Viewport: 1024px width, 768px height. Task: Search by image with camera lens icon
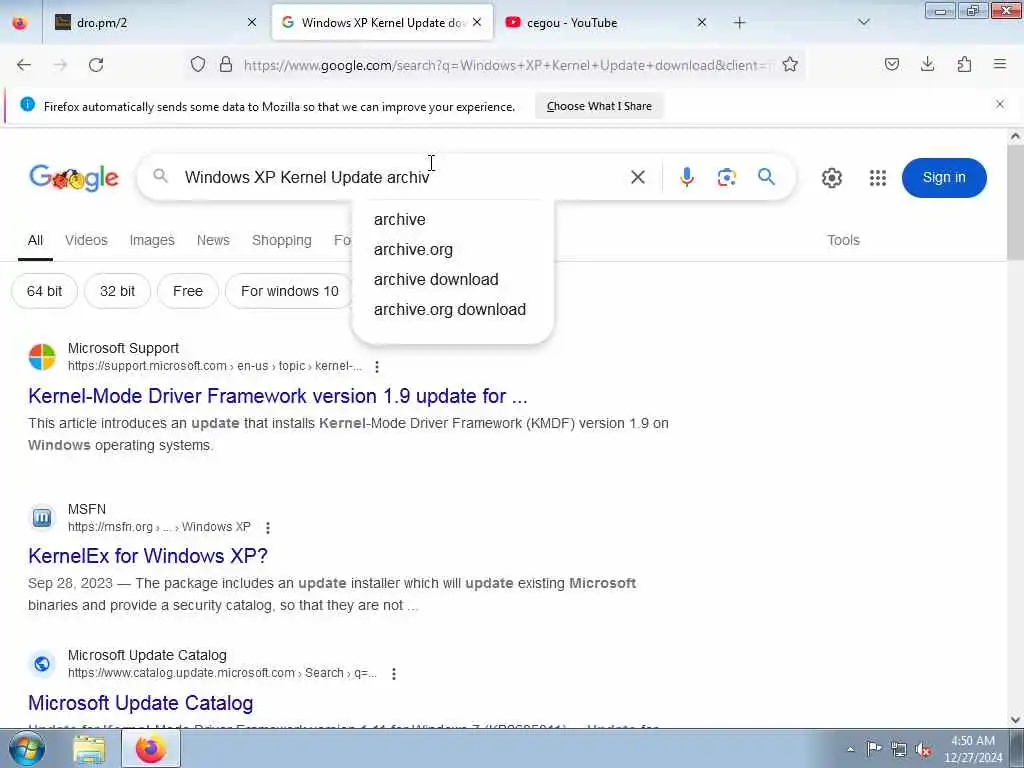point(727,177)
